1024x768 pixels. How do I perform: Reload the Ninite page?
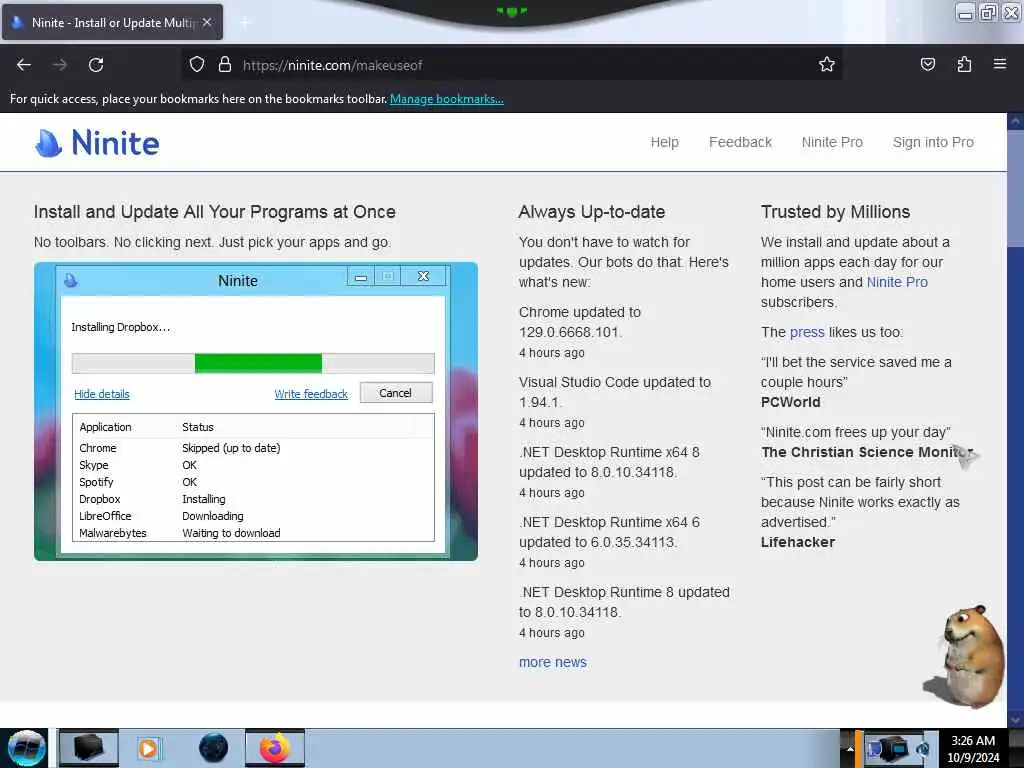(x=96, y=65)
